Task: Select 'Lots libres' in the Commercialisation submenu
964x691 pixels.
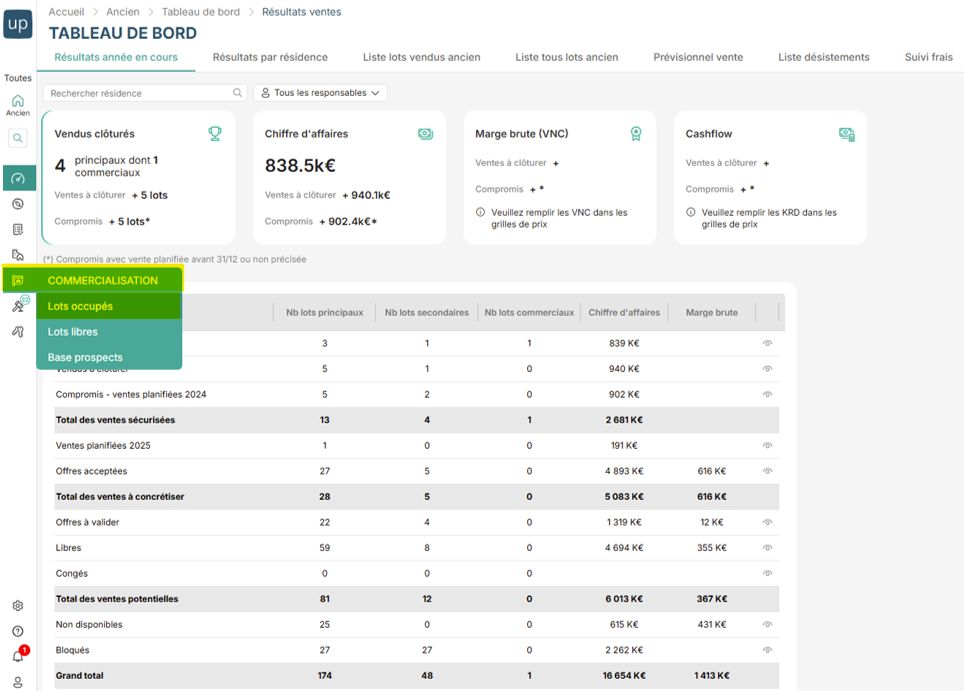Action: (73, 332)
